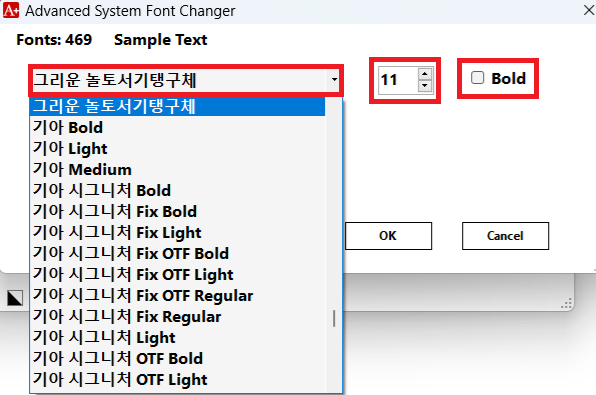
Task: Enable the Bold checkbox
Action: [x=477, y=78]
